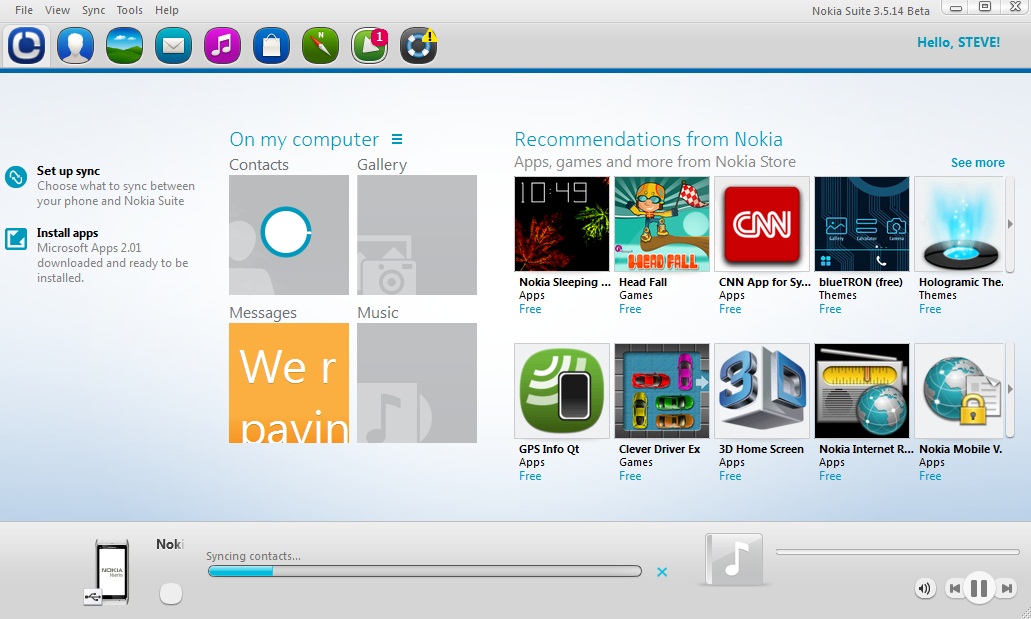Viewport: 1031px width, 619px height.
Task: Click the Set up sync icon
Action: tap(16, 177)
